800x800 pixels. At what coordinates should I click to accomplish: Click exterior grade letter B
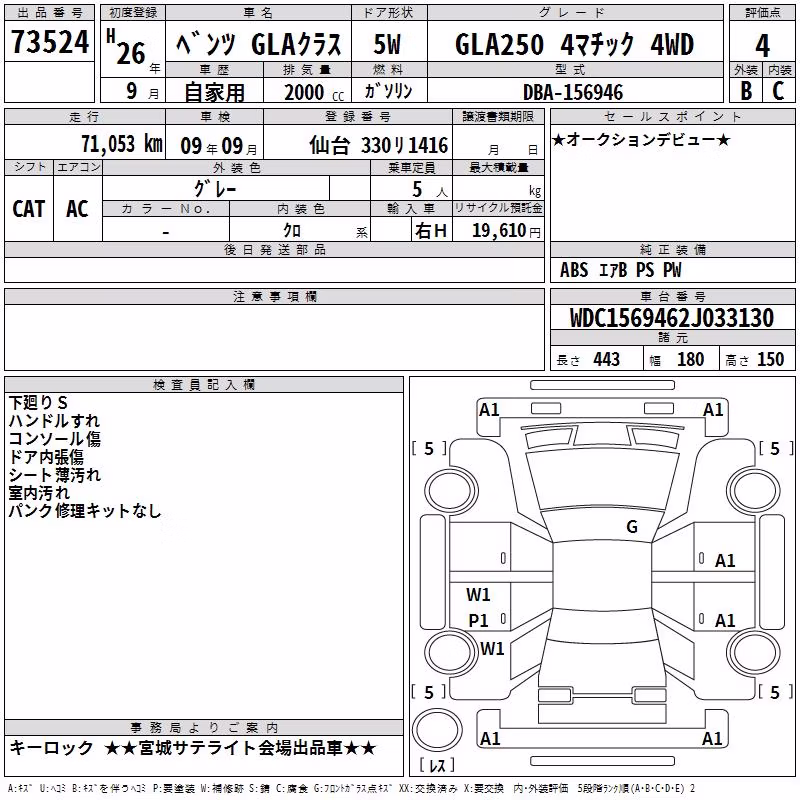point(746,91)
